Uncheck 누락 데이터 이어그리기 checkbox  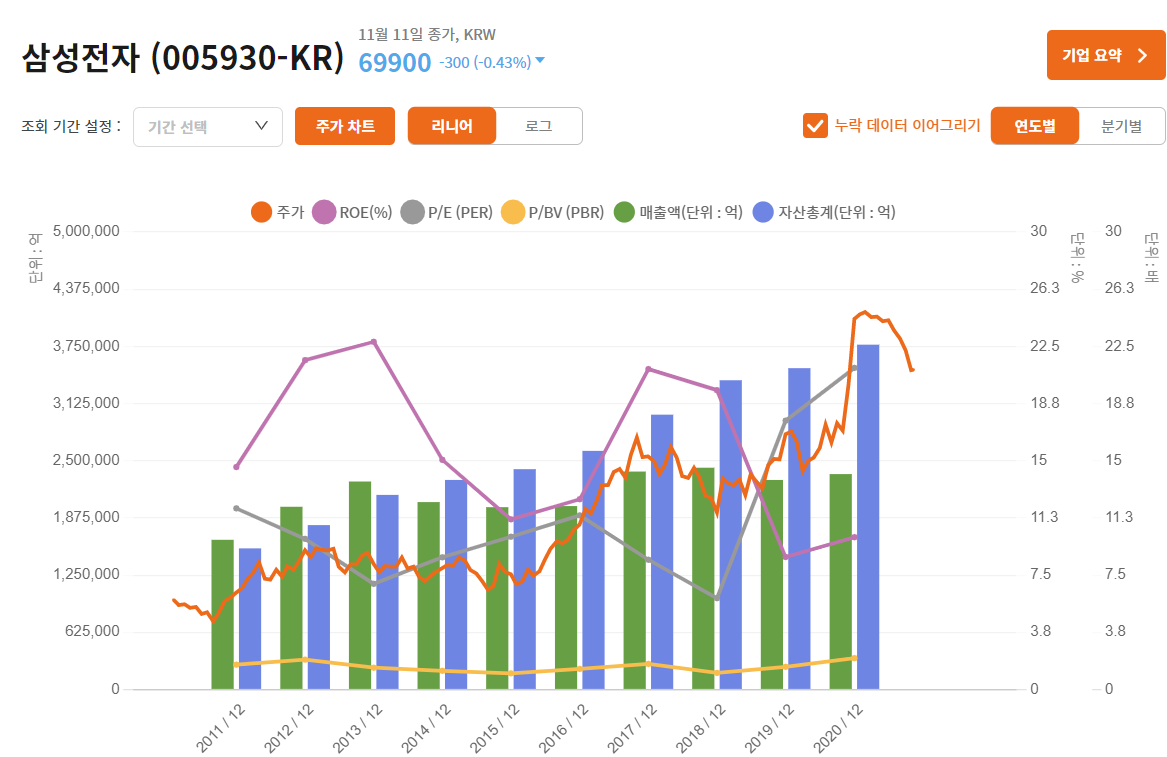pos(815,126)
